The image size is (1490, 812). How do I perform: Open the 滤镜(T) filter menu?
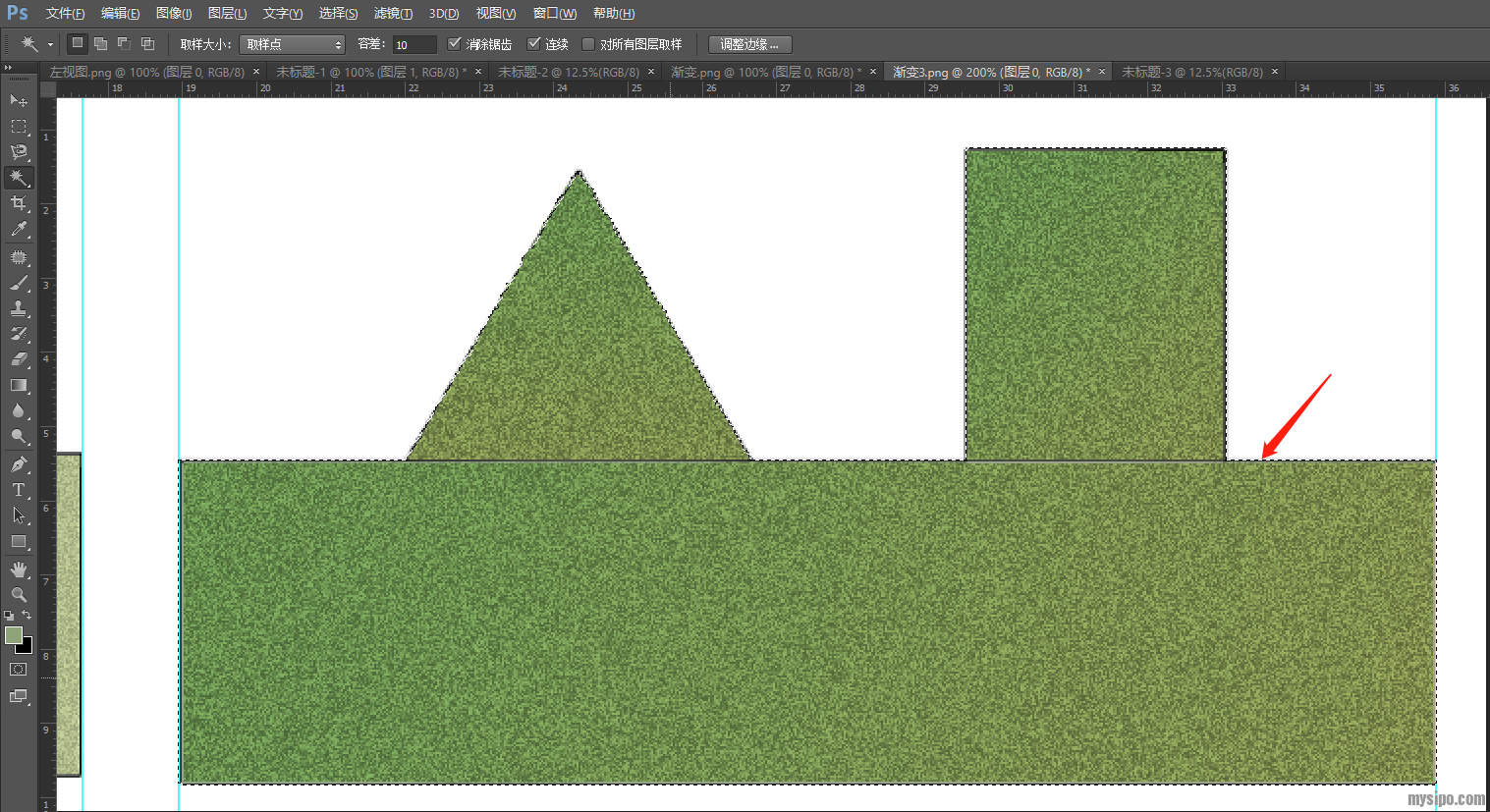(x=393, y=13)
